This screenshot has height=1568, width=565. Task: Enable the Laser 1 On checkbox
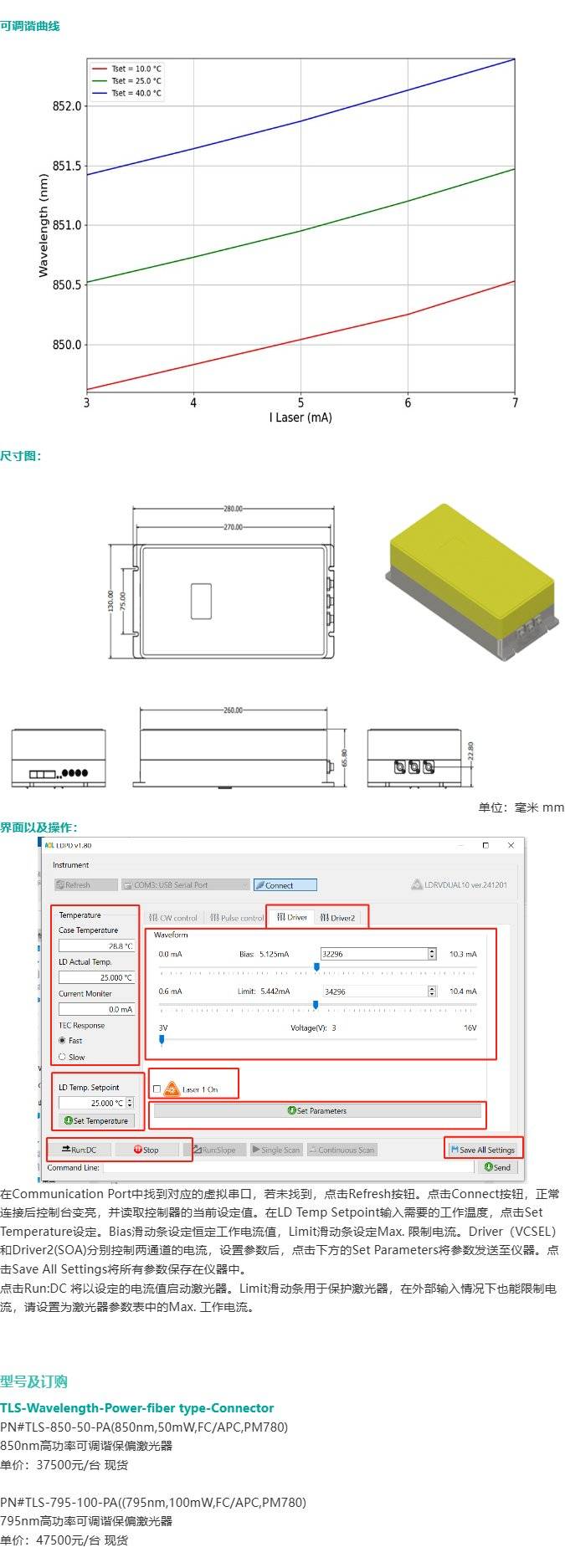coord(157,1089)
